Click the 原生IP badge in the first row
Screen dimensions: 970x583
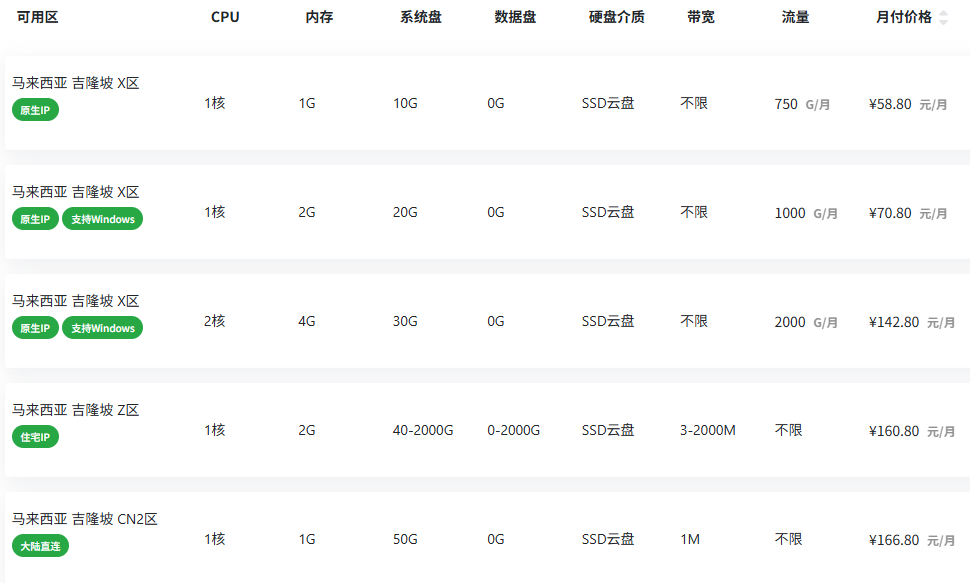click(35, 110)
